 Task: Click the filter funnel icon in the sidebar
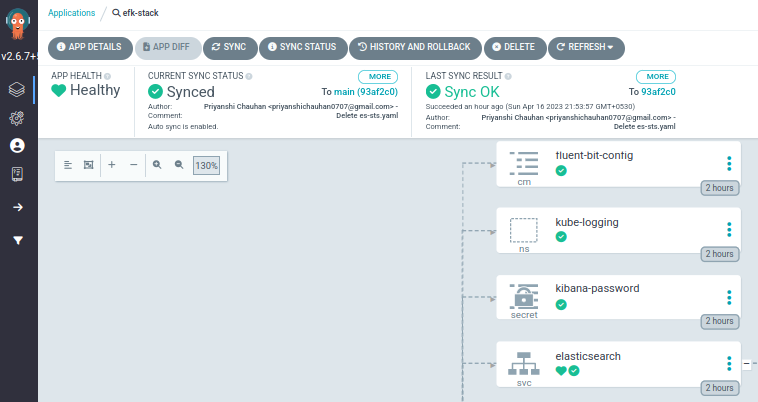[17, 240]
